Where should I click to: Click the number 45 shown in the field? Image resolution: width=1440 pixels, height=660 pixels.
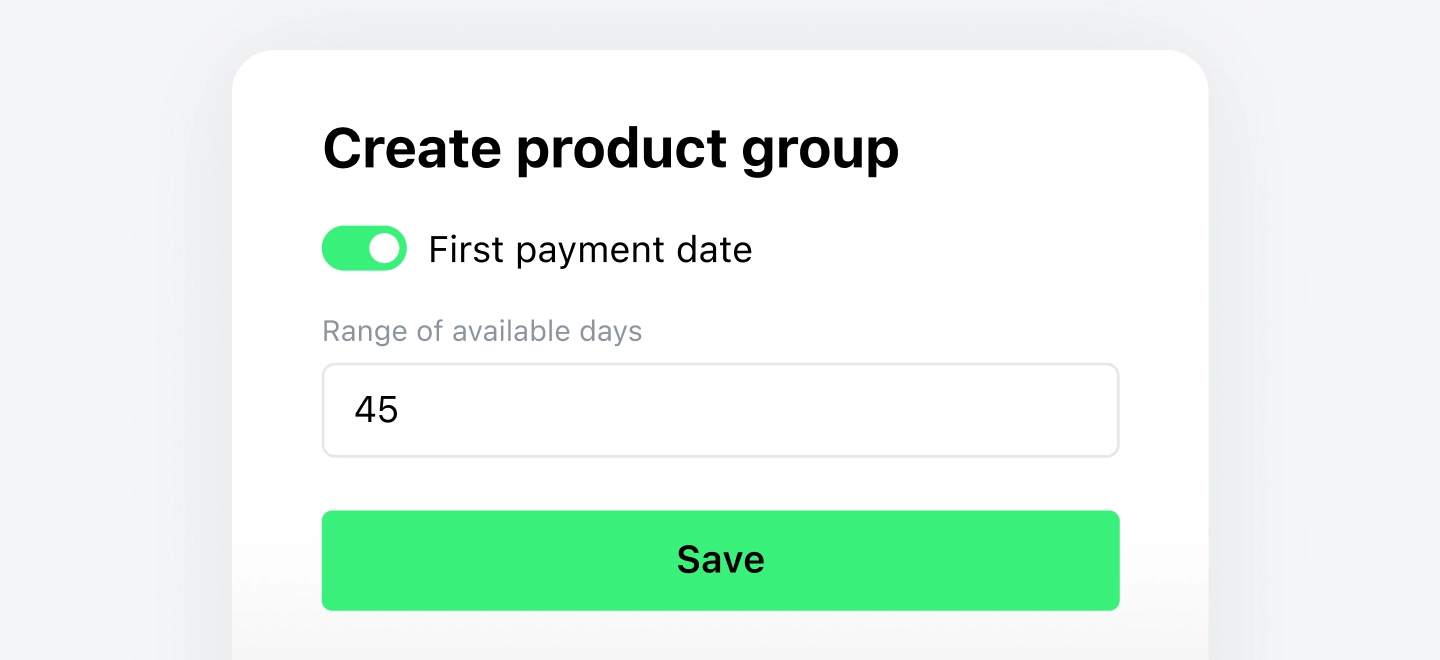click(376, 409)
